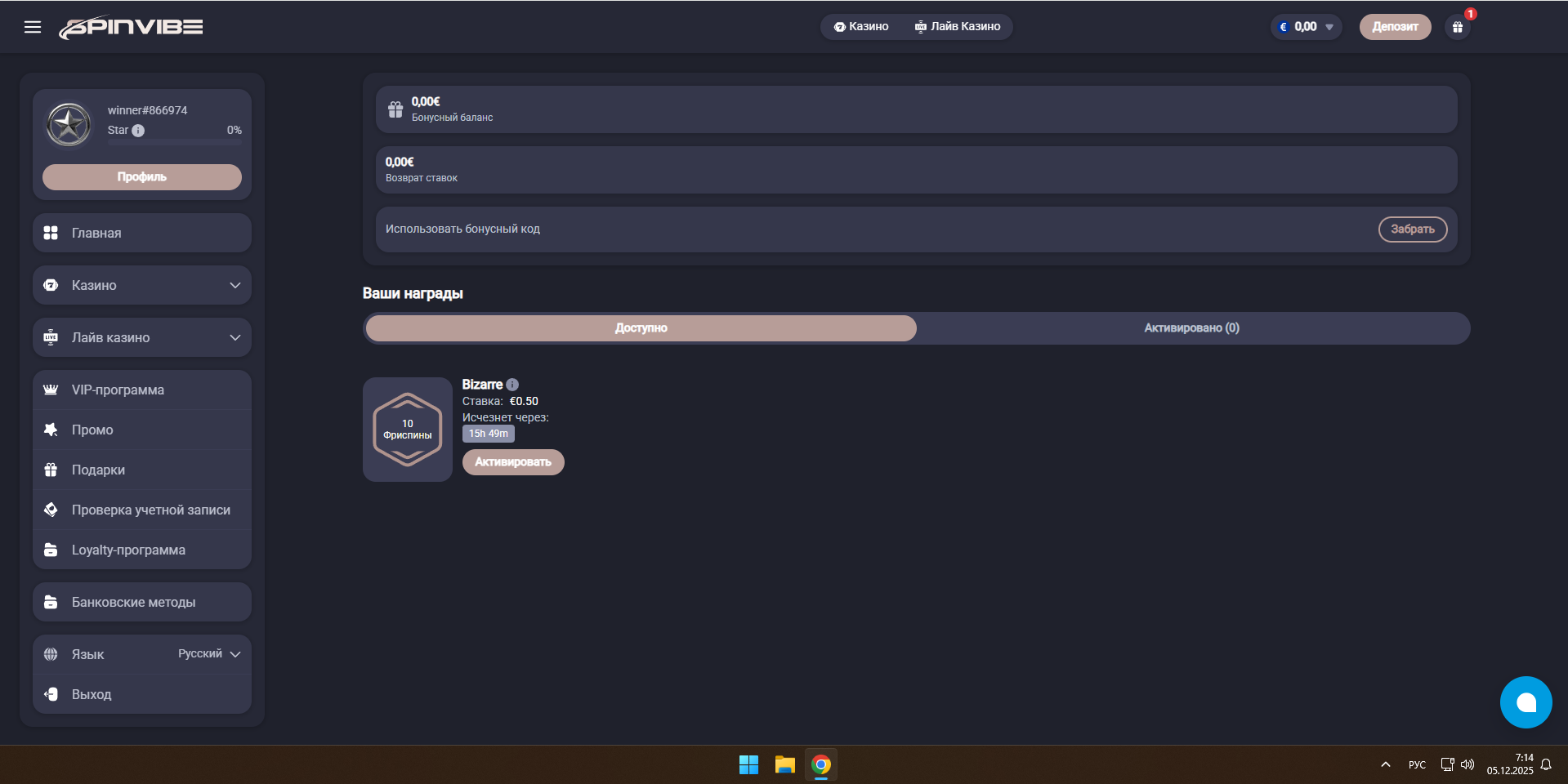Switch to the Активировано (0) tab
The height and width of the screenshot is (784, 1568).
pyautogui.click(x=1191, y=328)
